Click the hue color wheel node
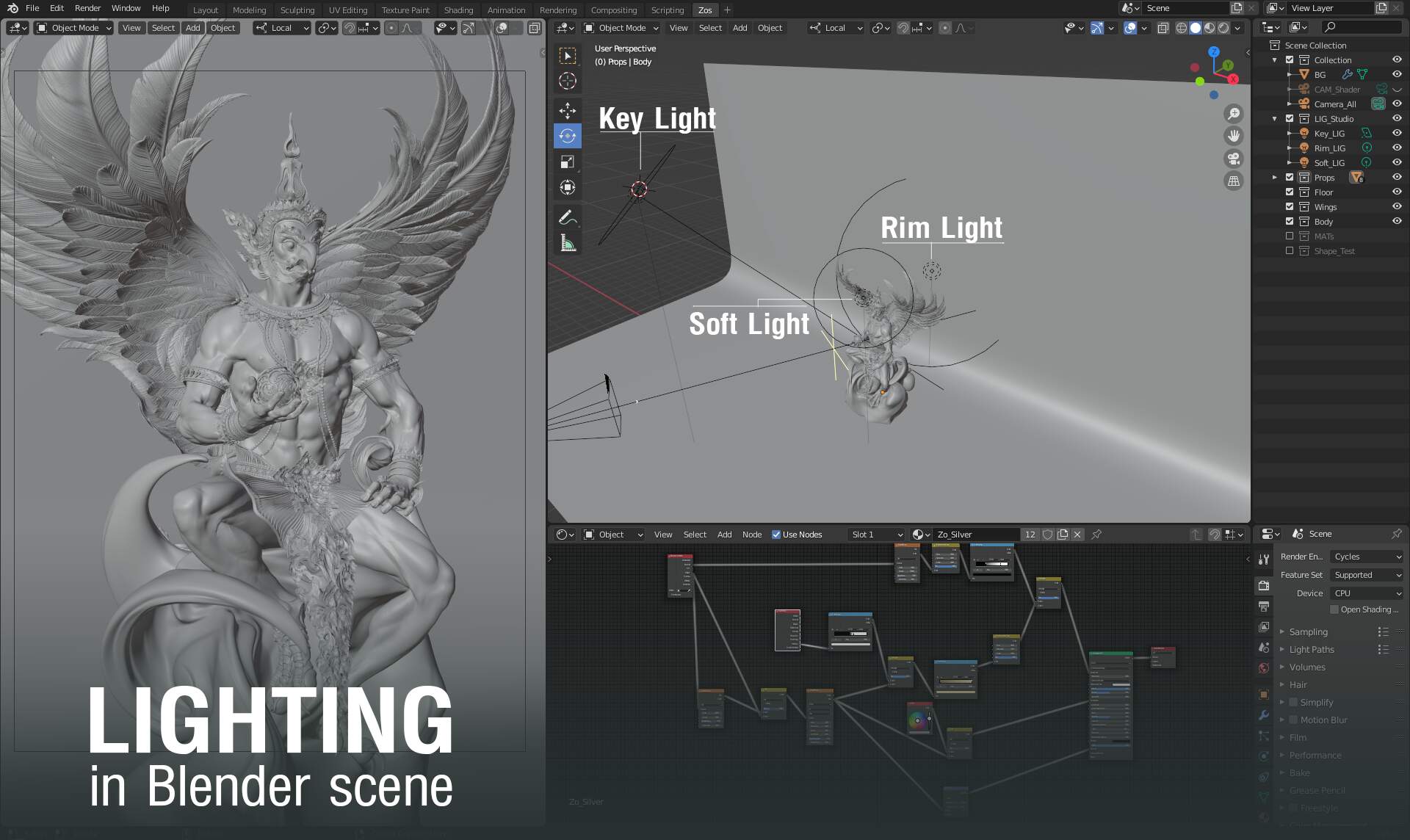 coord(919,719)
